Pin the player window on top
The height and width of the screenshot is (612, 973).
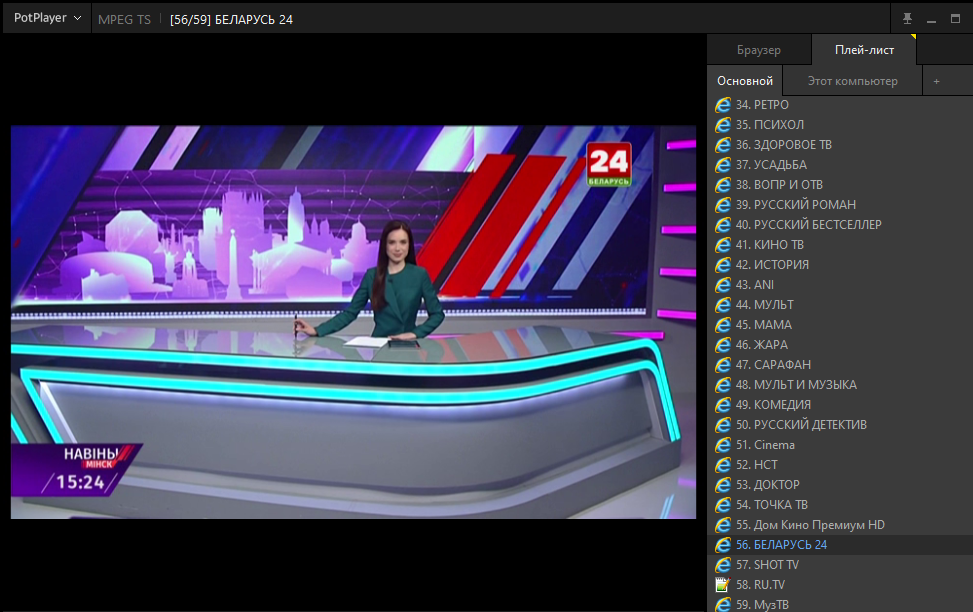point(907,19)
